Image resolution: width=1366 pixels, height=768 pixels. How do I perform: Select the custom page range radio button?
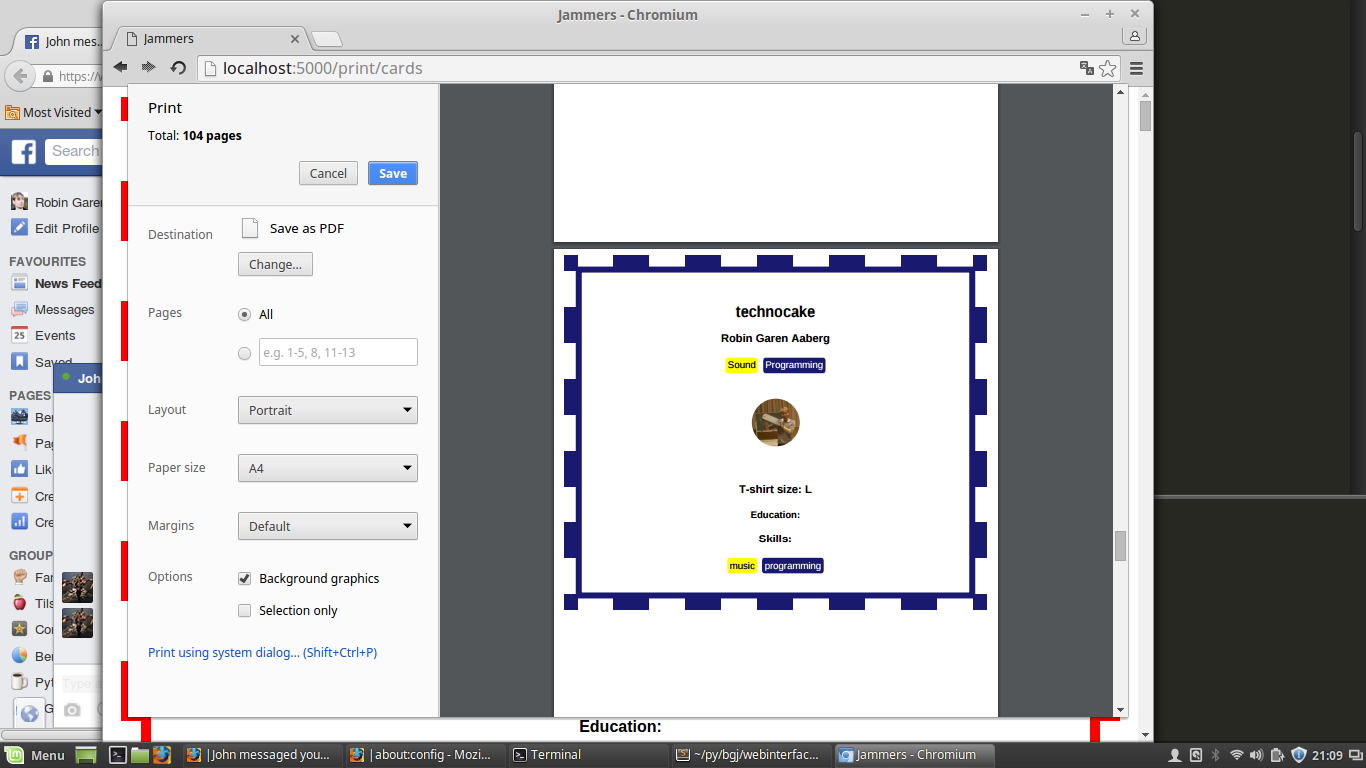(244, 352)
